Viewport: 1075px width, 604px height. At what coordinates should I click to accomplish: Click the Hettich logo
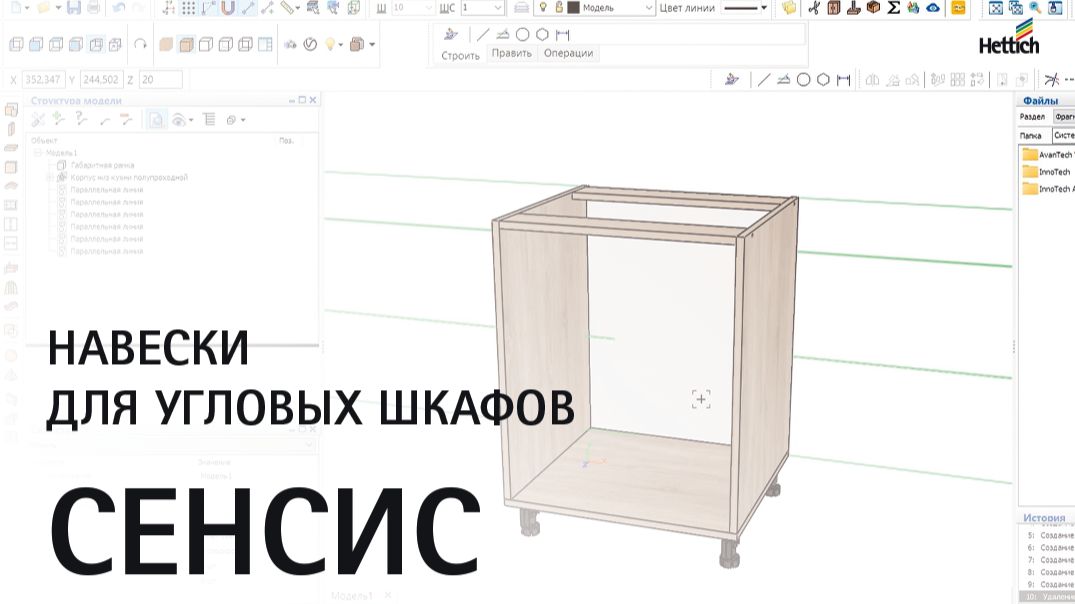(x=1009, y=38)
